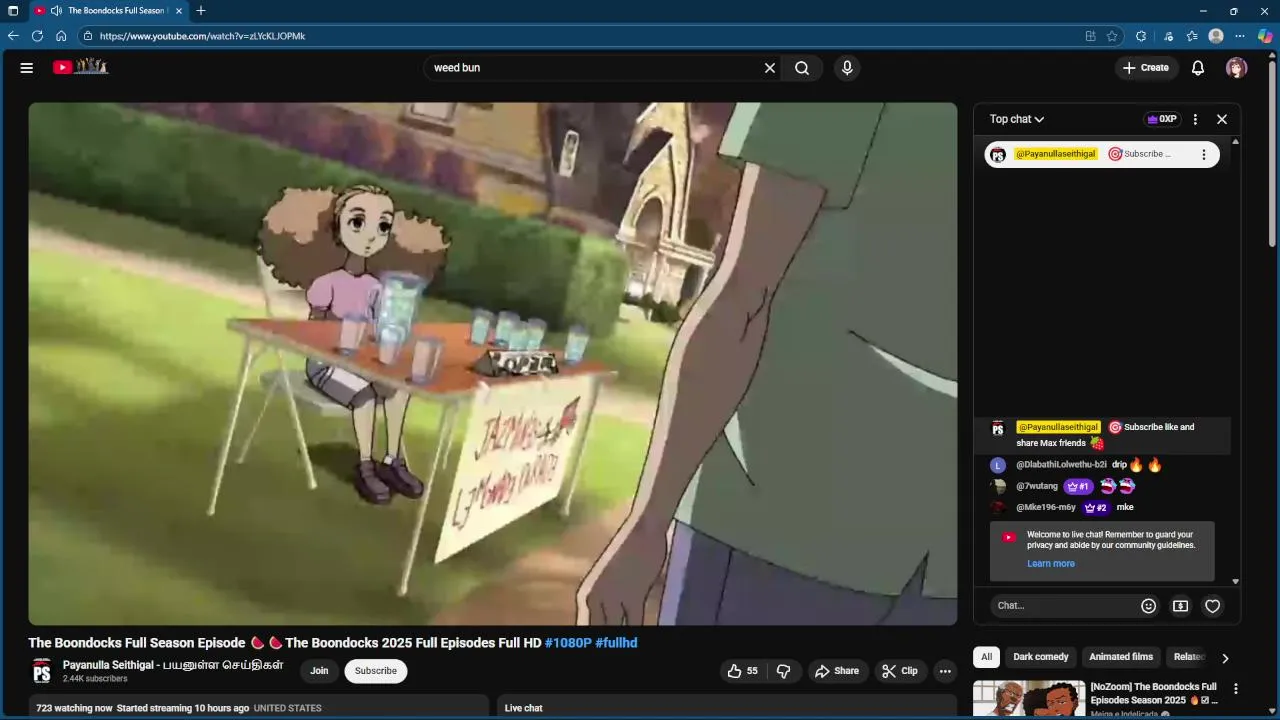This screenshot has height=720, width=1280.
Task: Open the 0XP channel points badge
Action: pyautogui.click(x=1161, y=119)
